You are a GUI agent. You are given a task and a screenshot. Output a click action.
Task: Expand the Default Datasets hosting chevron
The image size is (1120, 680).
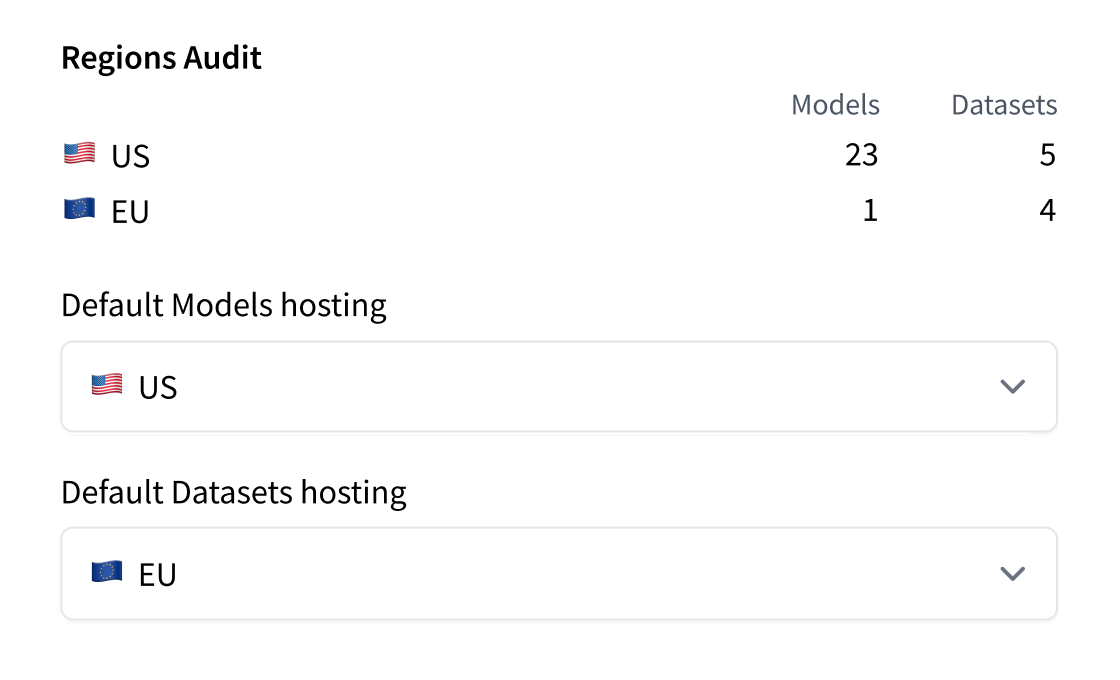click(1012, 574)
